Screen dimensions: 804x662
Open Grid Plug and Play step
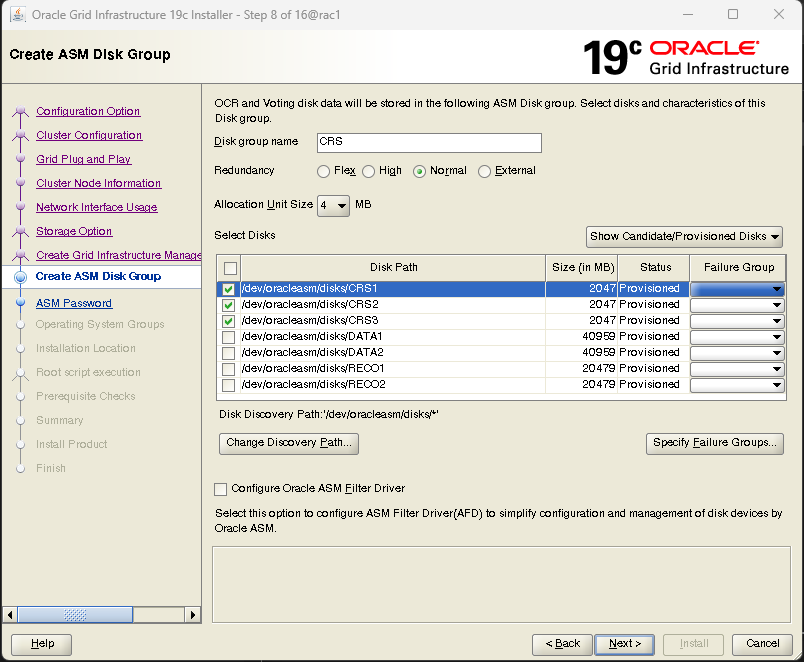coord(84,159)
